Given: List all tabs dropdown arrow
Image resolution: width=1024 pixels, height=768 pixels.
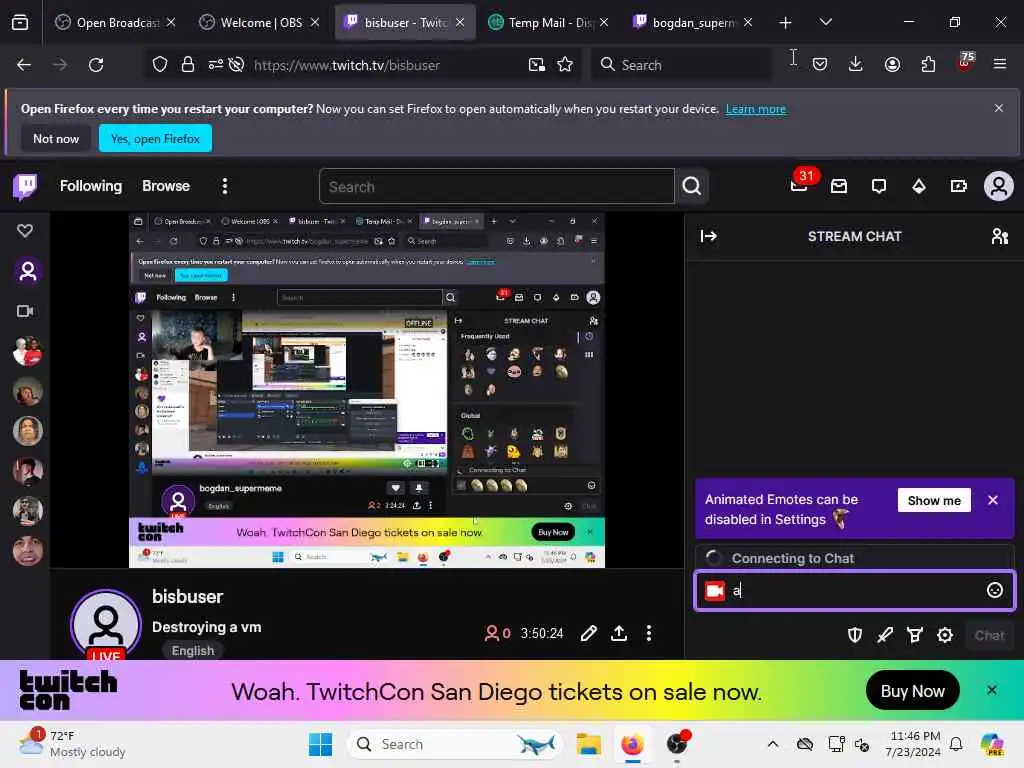Looking at the screenshot, I should click(825, 22).
